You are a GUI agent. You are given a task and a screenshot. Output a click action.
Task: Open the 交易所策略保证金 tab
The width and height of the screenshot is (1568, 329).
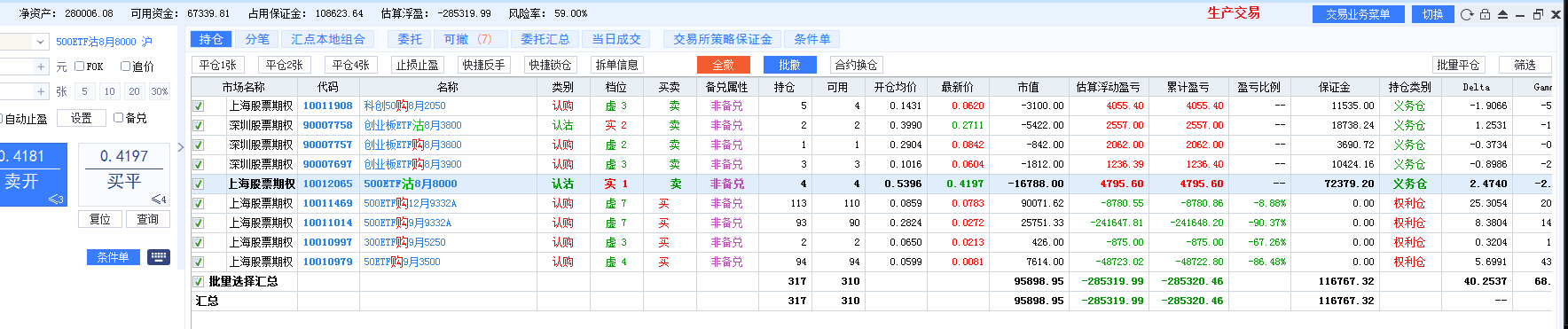(723, 39)
